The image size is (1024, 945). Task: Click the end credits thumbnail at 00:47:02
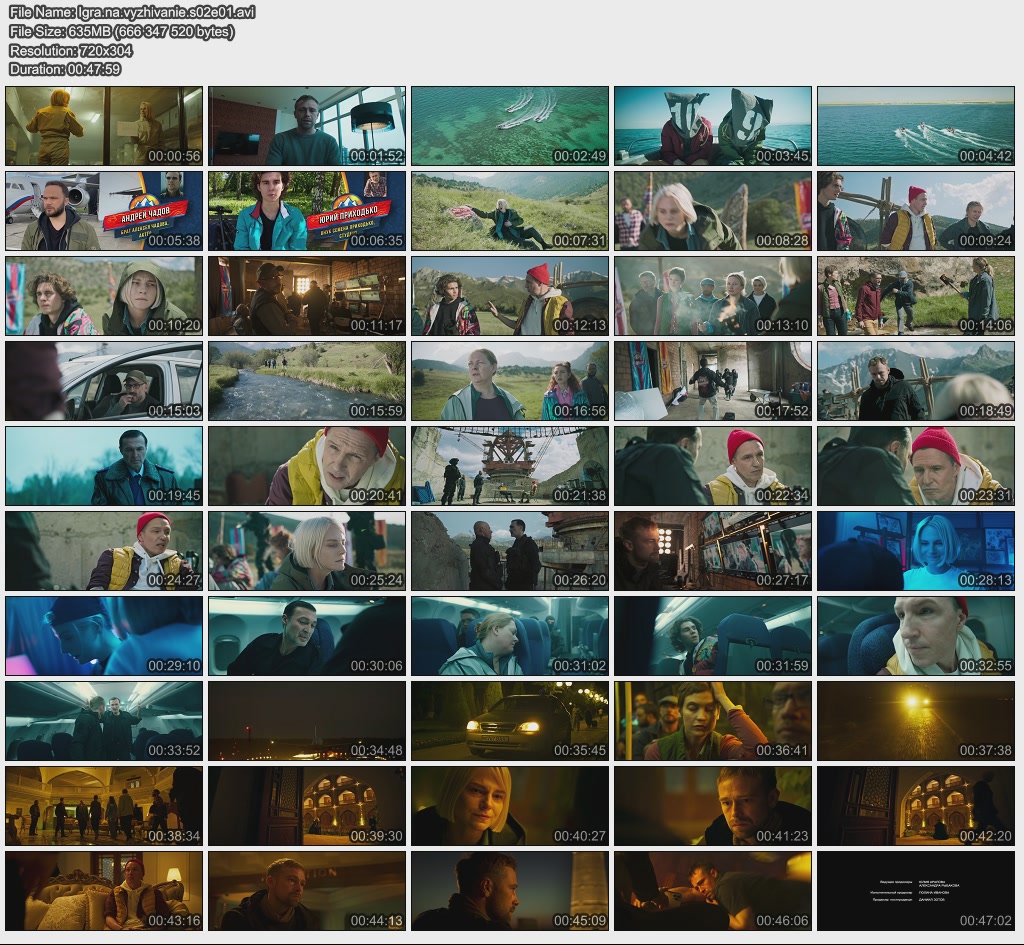click(x=916, y=891)
